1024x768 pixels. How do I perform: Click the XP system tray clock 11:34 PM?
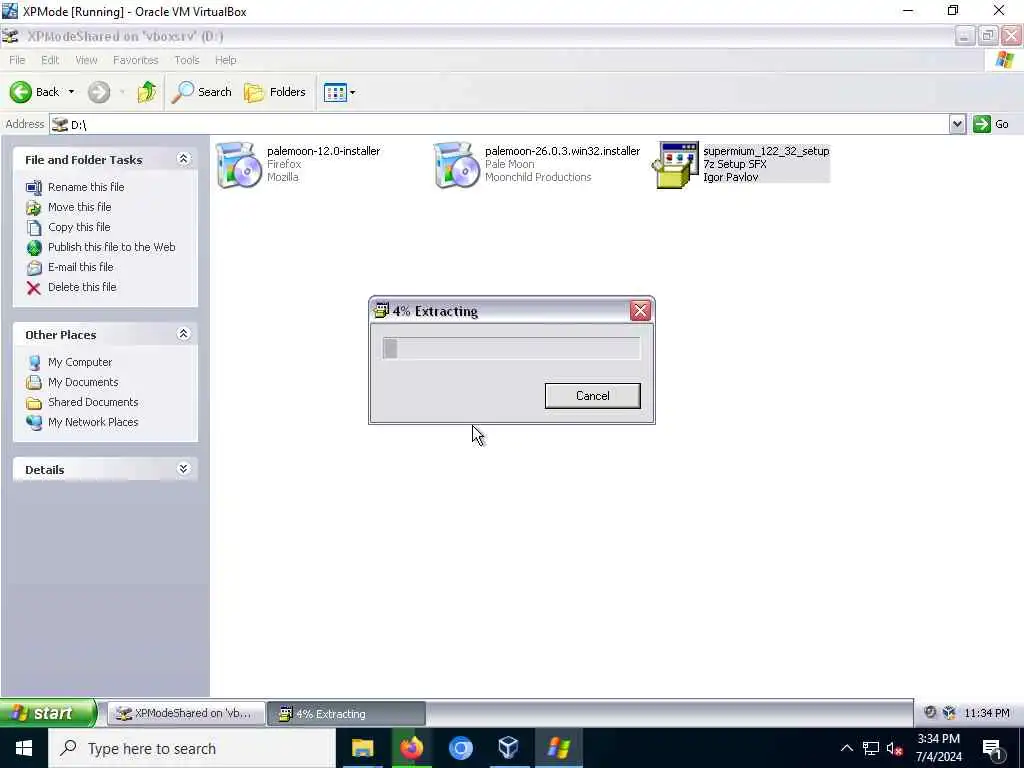(x=986, y=713)
